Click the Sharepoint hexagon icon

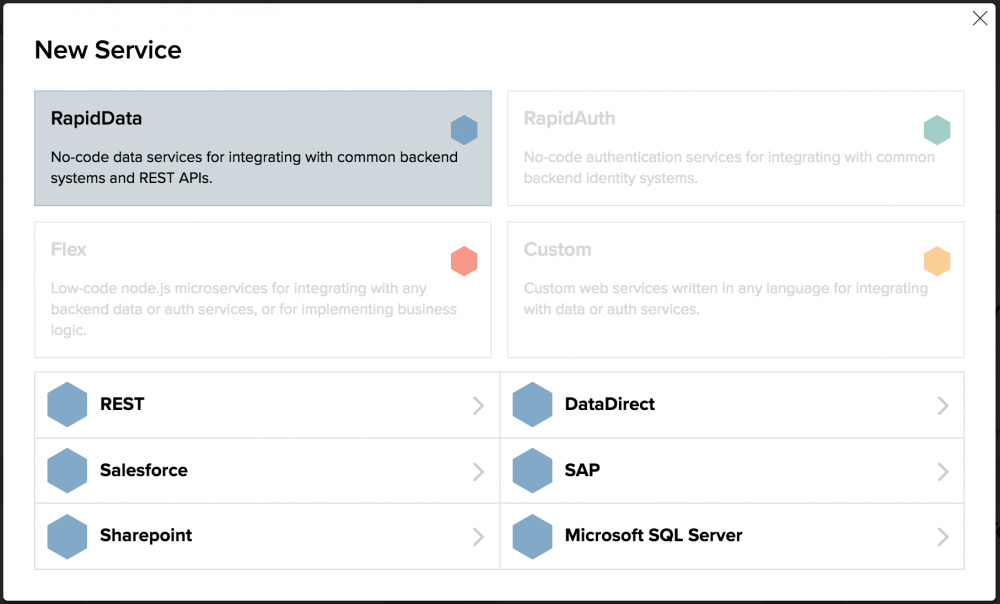pyautogui.click(x=67, y=536)
